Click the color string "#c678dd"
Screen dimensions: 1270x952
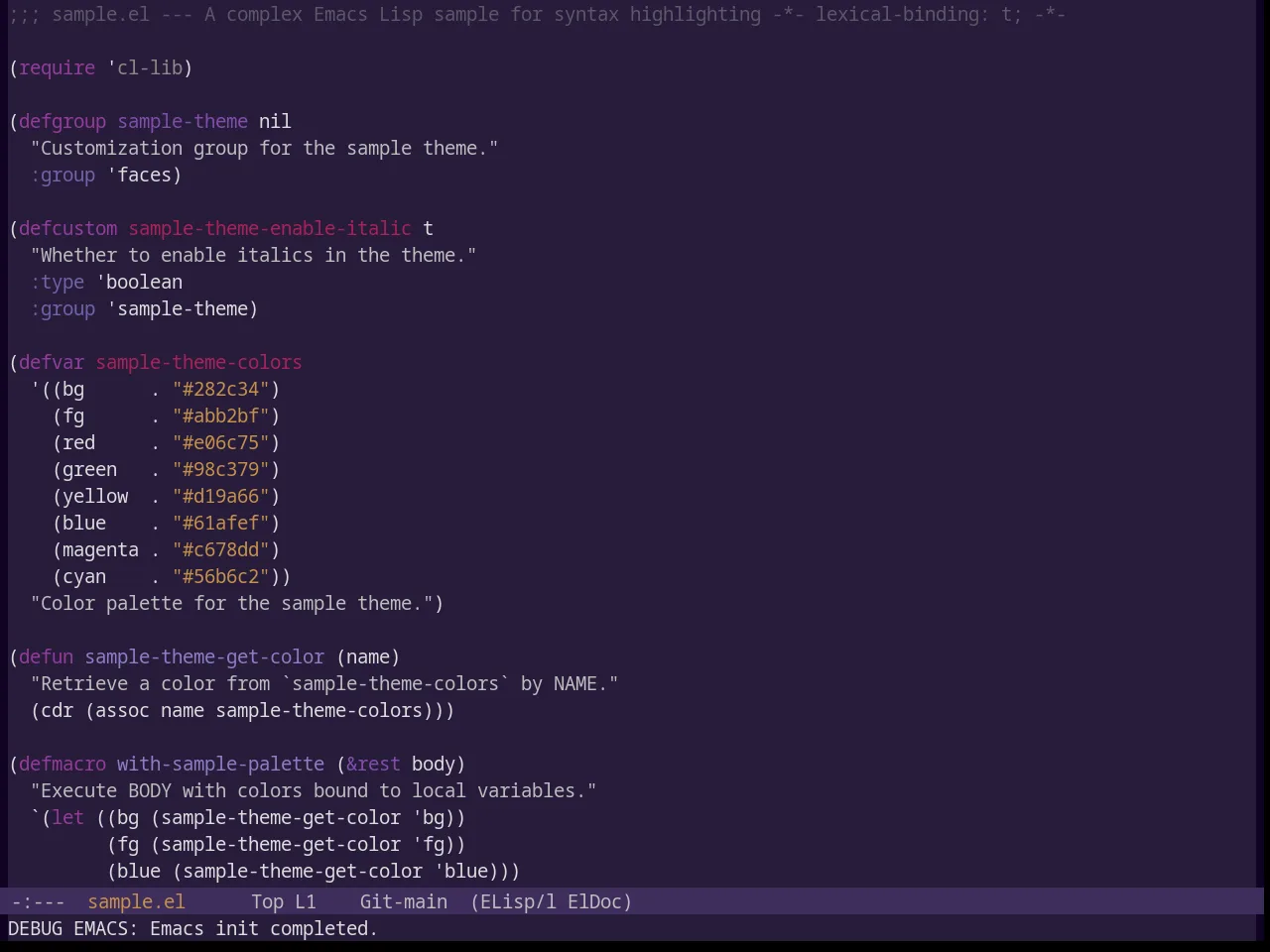click(x=220, y=549)
